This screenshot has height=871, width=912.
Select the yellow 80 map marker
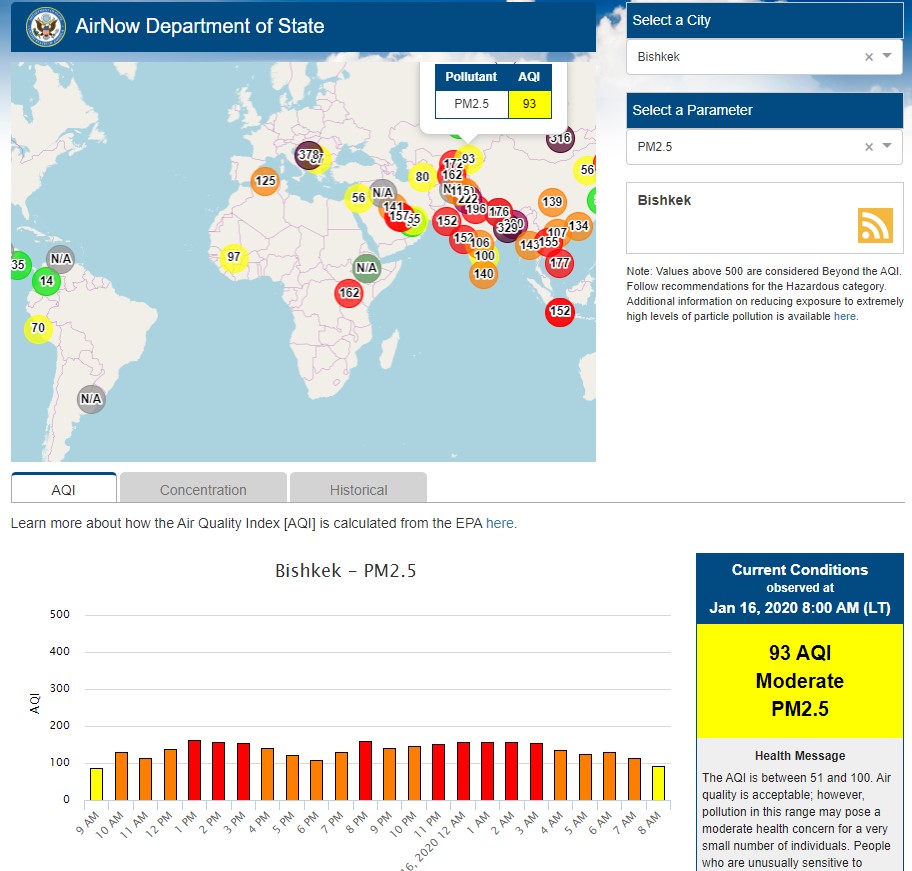point(422,177)
